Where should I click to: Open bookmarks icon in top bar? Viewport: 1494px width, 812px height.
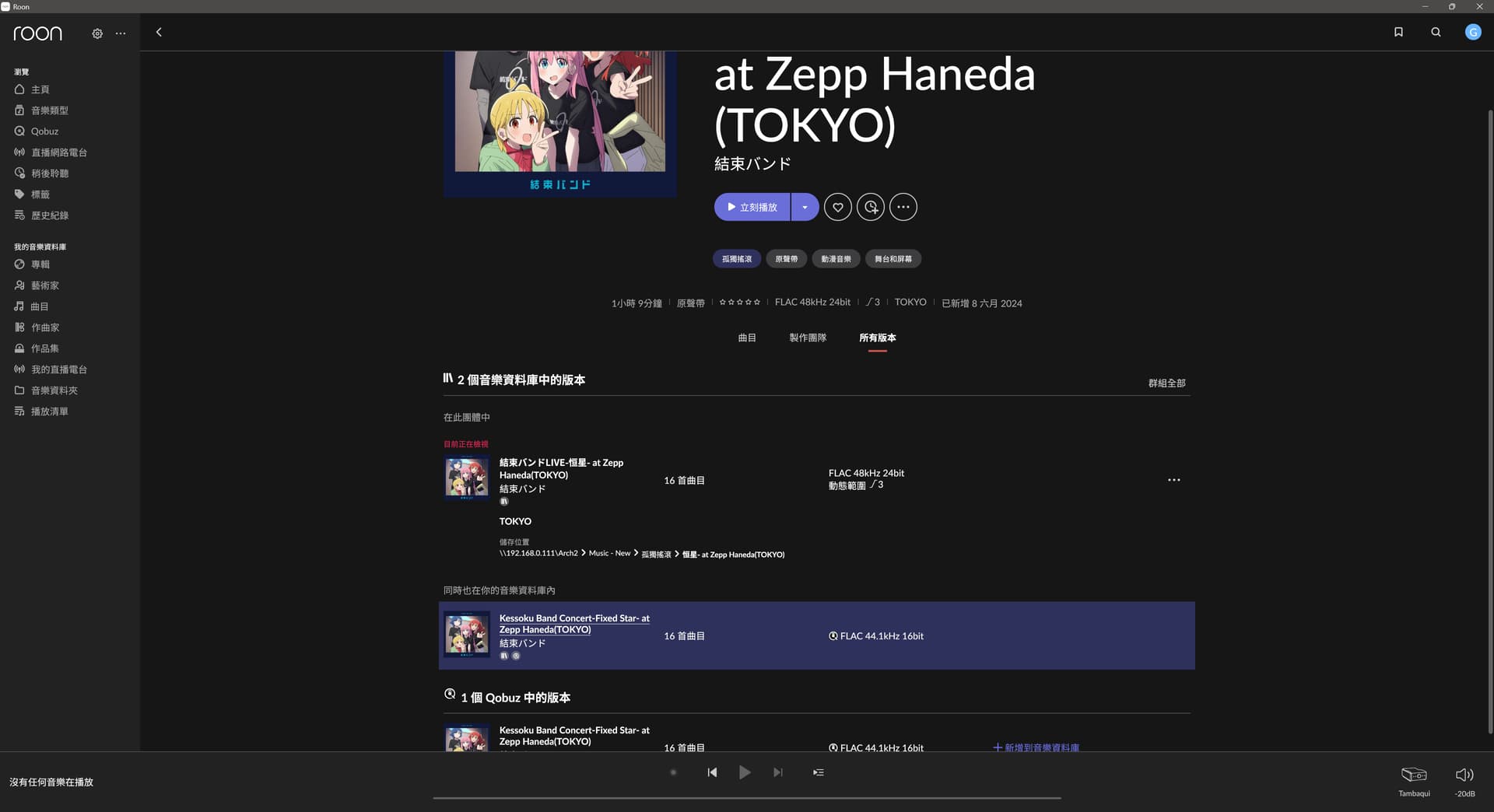1398,32
